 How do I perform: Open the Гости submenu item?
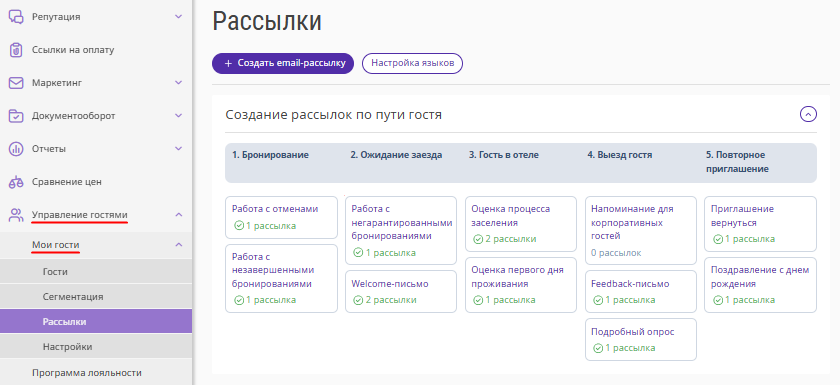point(96,272)
